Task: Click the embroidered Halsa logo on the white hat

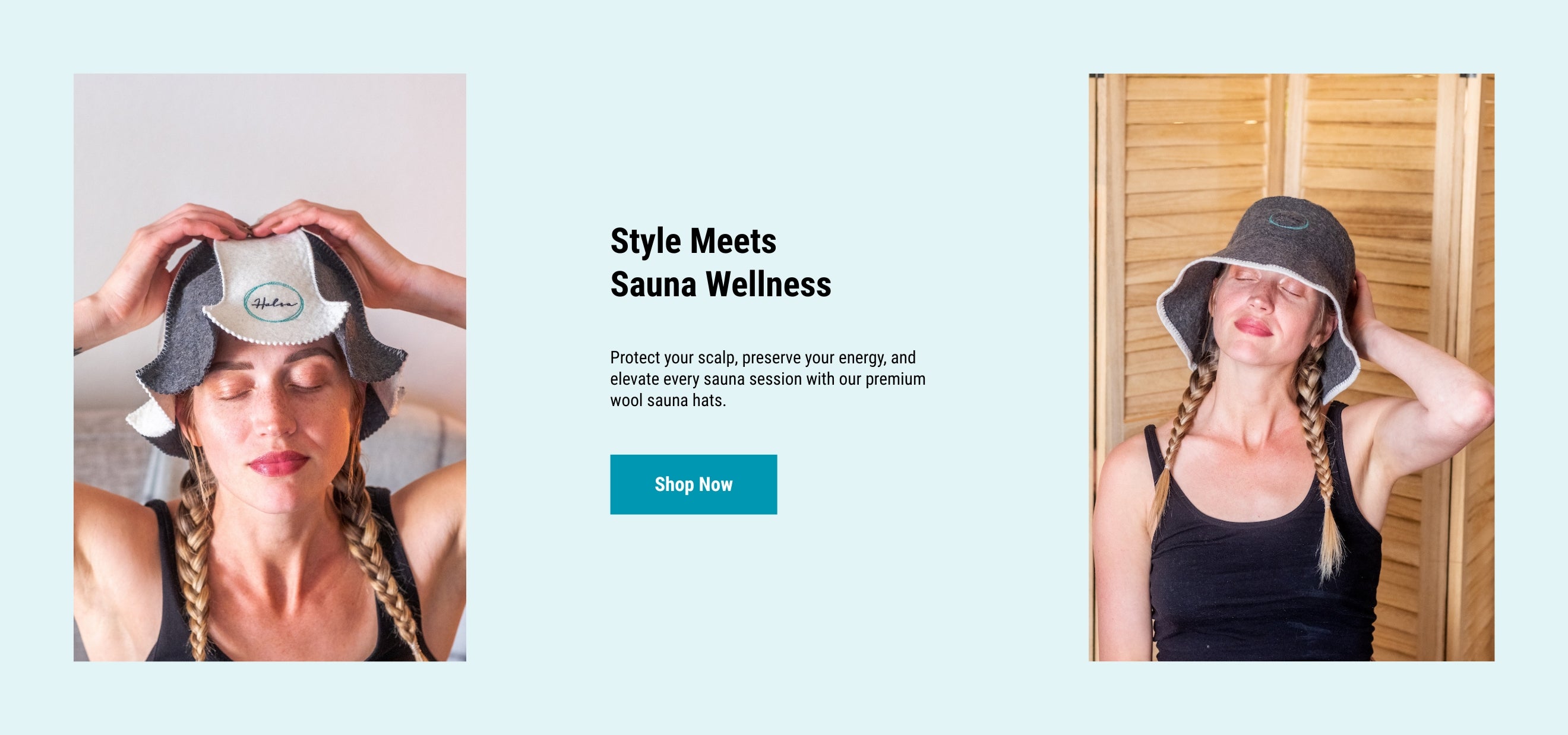Action: [274, 302]
